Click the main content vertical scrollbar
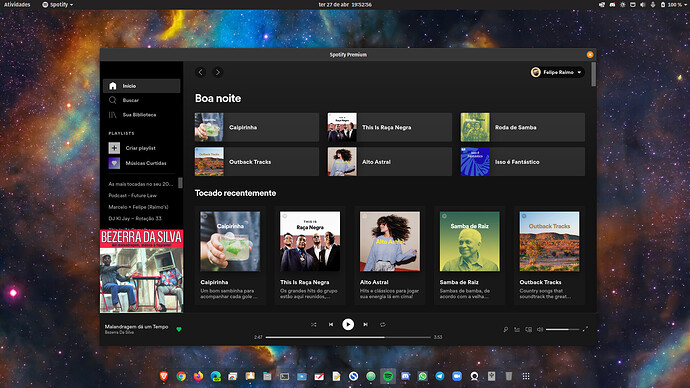690x388 pixels. pyautogui.click(x=594, y=74)
